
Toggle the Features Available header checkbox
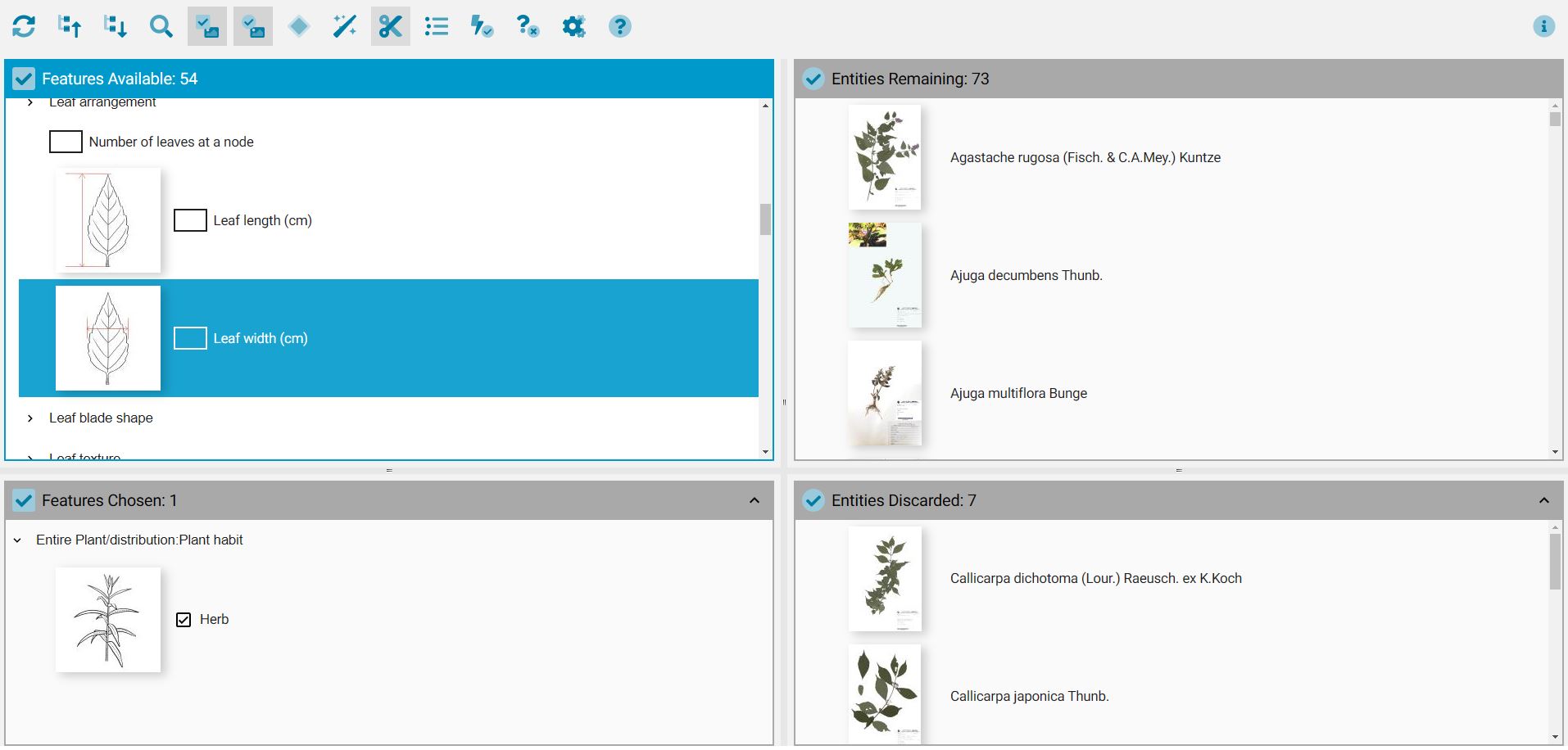click(24, 79)
